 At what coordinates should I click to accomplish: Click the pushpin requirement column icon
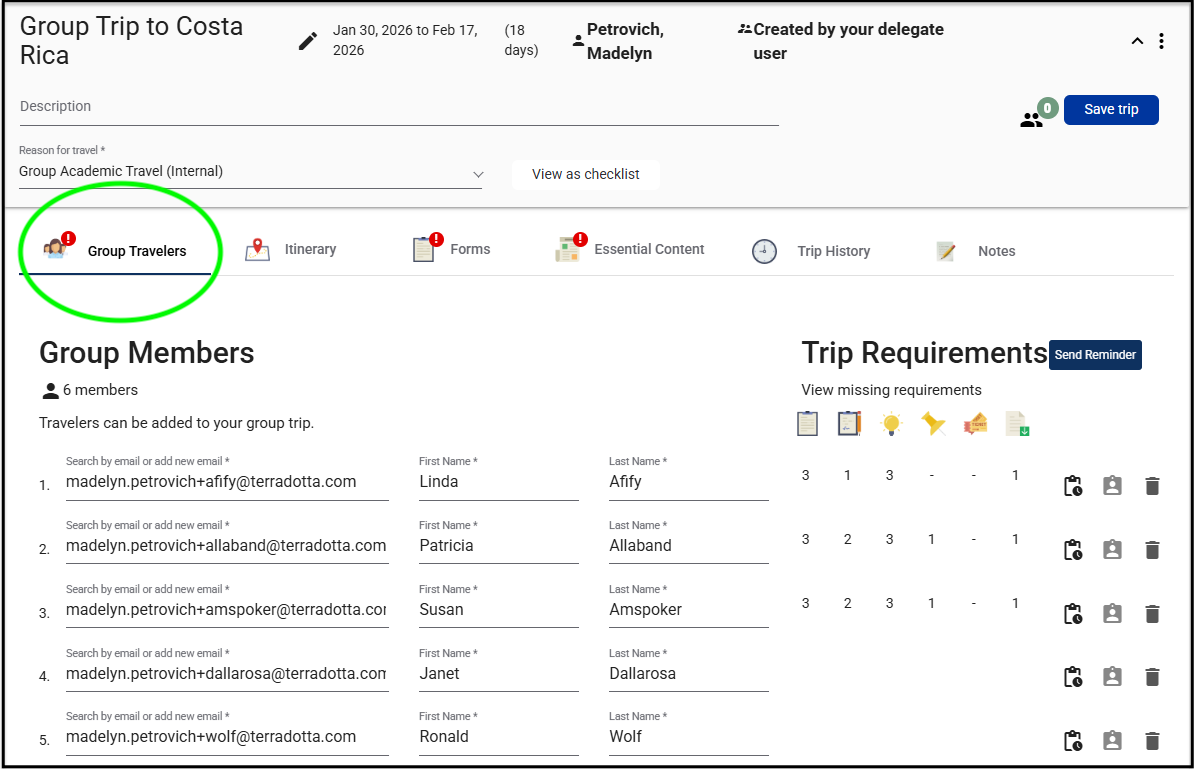[x=933, y=423]
